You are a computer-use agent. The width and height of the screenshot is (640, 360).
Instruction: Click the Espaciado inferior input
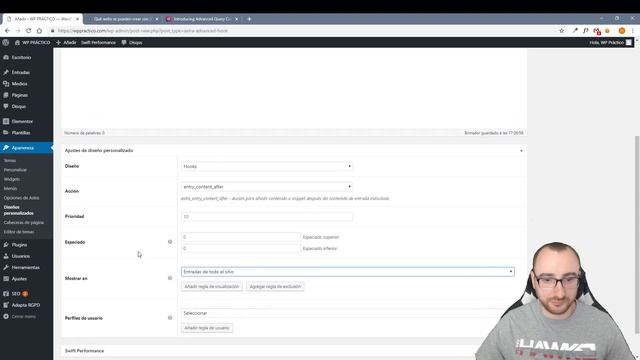[x=241, y=249]
